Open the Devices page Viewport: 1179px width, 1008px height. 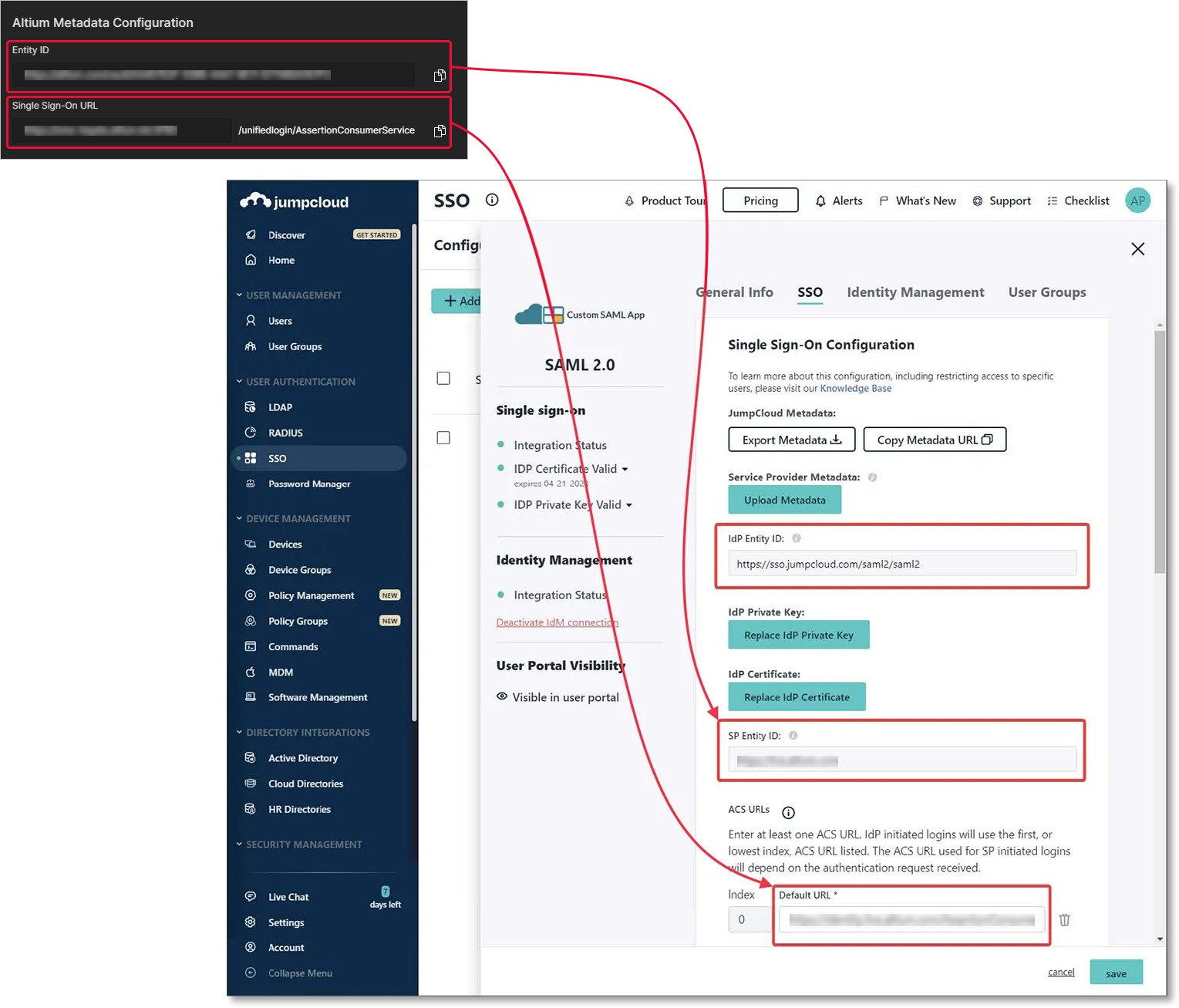[285, 544]
